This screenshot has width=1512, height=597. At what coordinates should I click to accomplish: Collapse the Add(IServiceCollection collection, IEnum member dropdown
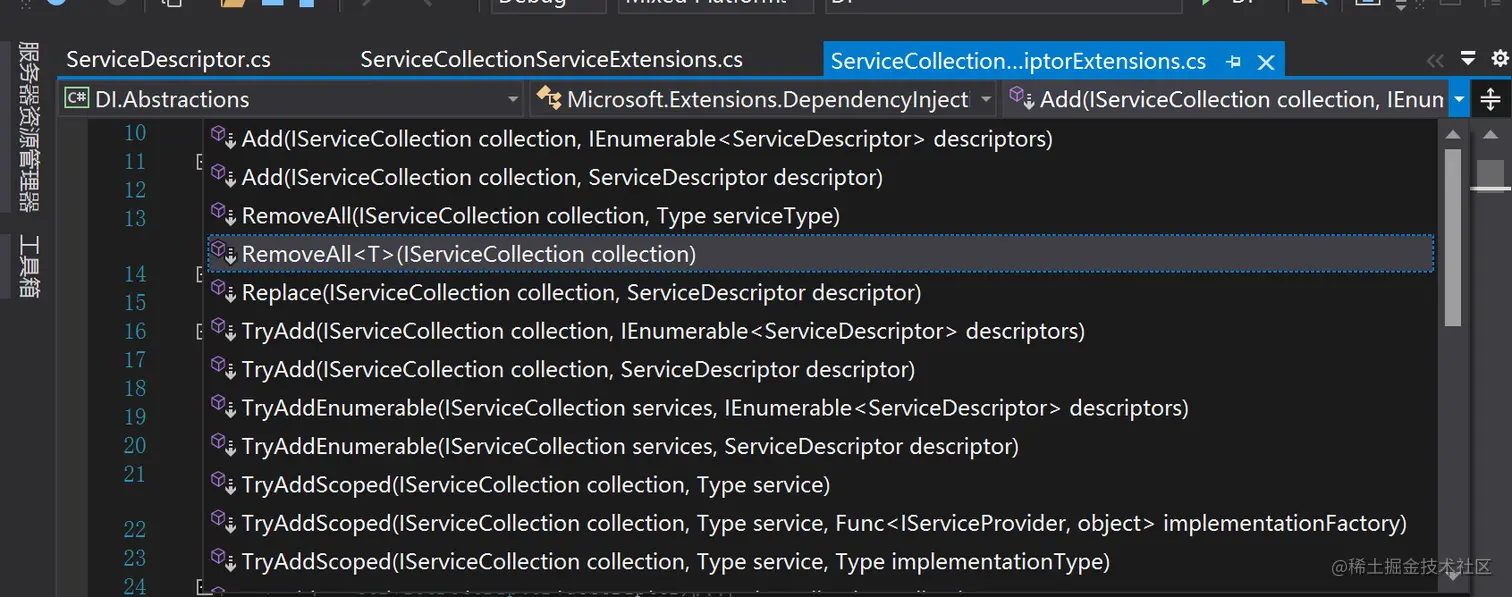point(1460,99)
